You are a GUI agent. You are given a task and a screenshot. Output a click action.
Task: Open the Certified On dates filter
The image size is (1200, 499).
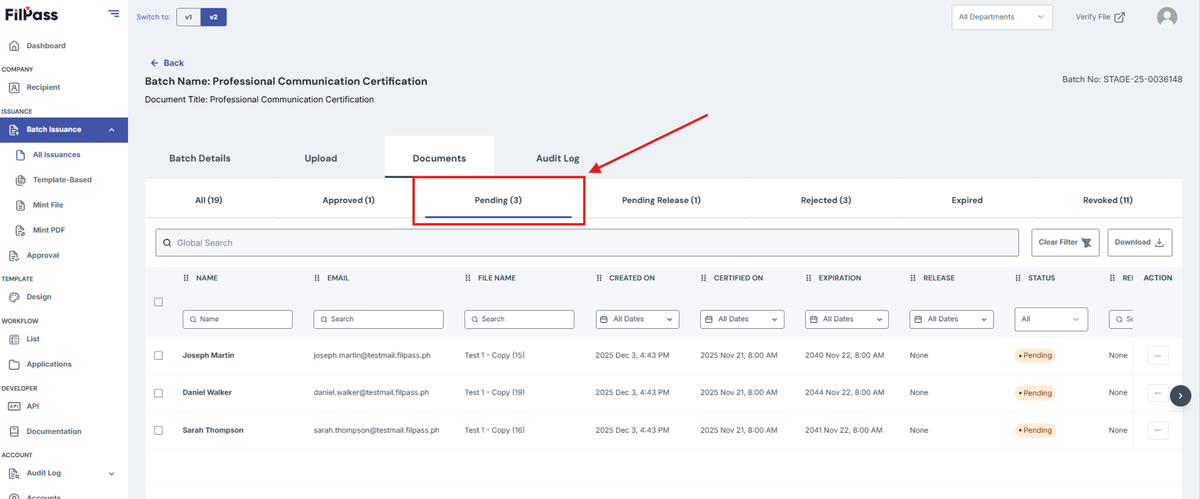[x=742, y=319]
